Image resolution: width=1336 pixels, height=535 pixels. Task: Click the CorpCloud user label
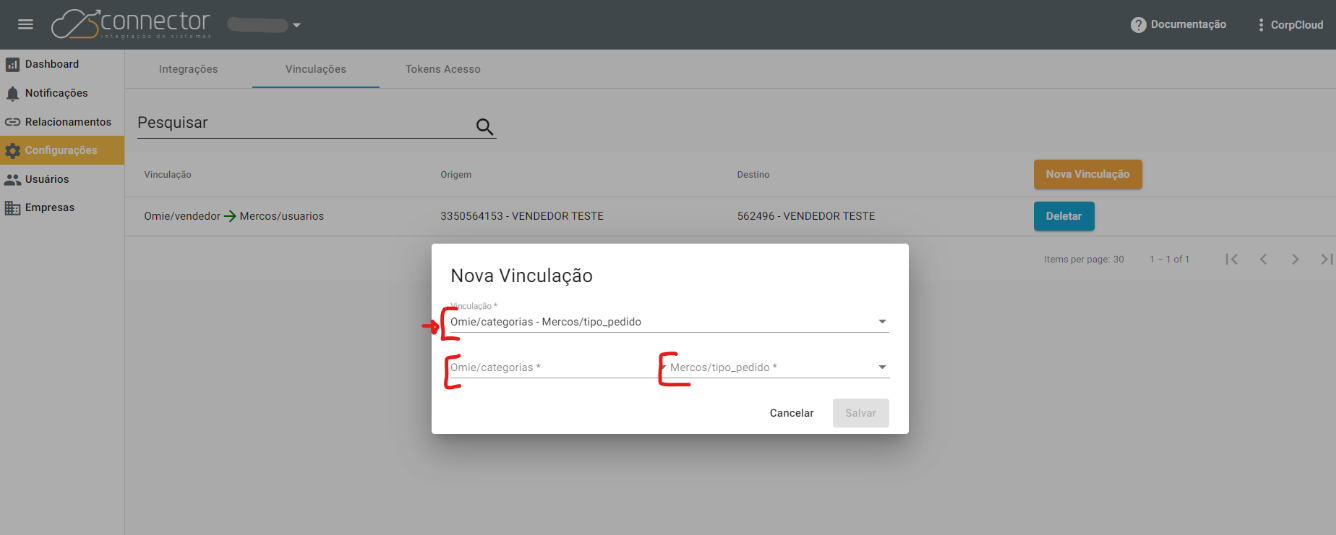1297,25
